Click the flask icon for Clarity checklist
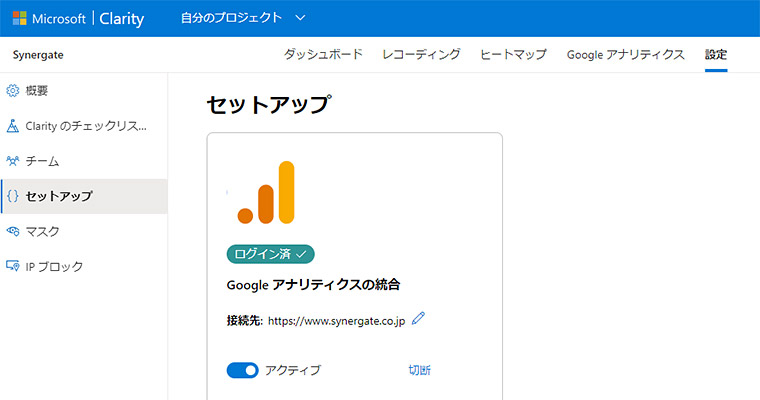 tap(13, 126)
